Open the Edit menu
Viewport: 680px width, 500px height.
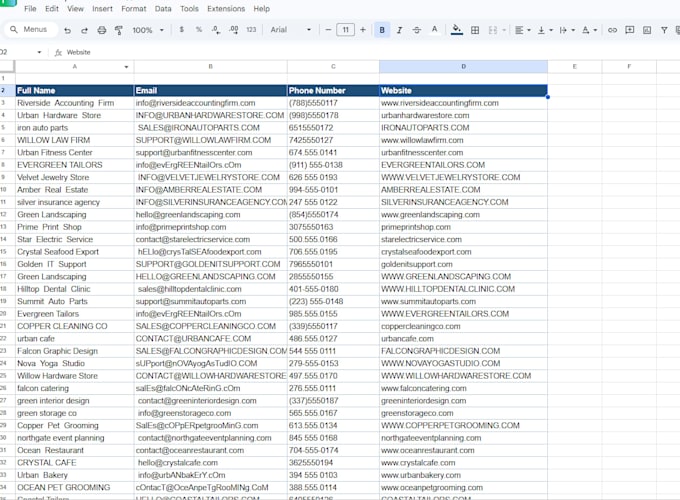pos(52,9)
